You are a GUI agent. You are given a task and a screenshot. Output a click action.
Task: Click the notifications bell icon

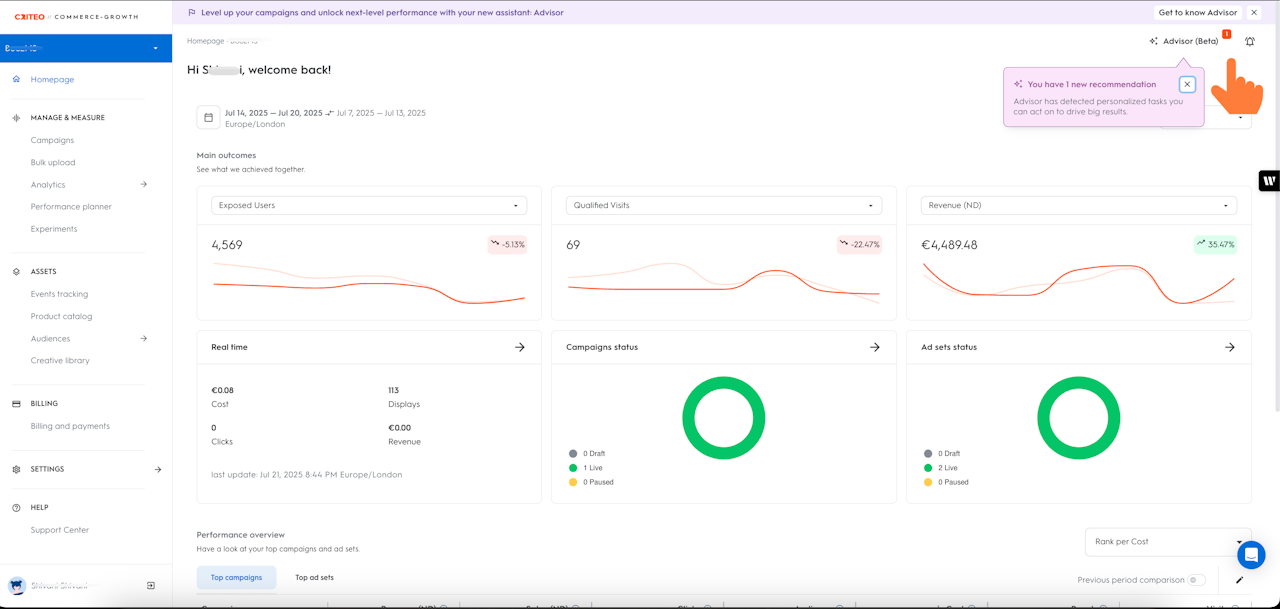pyautogui.click(x=1249, y=42)
